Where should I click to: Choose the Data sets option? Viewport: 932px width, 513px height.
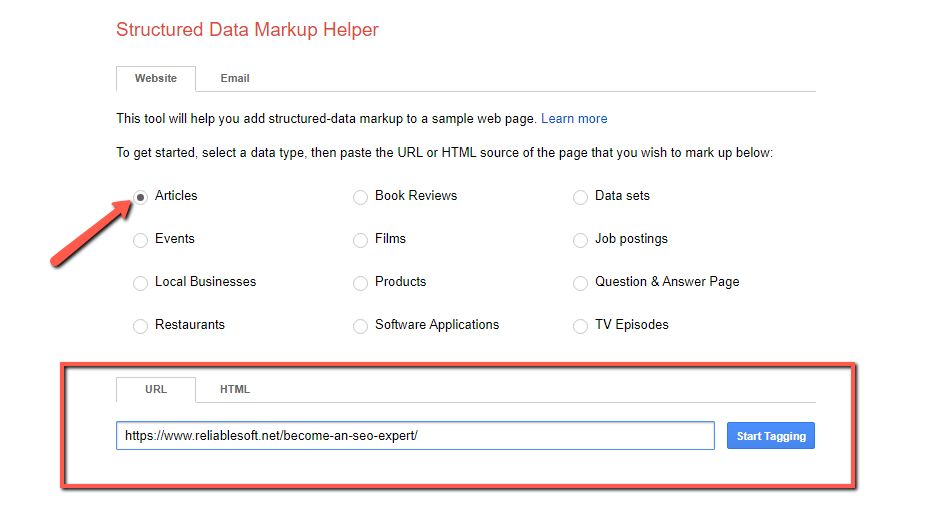coord(580,197)
